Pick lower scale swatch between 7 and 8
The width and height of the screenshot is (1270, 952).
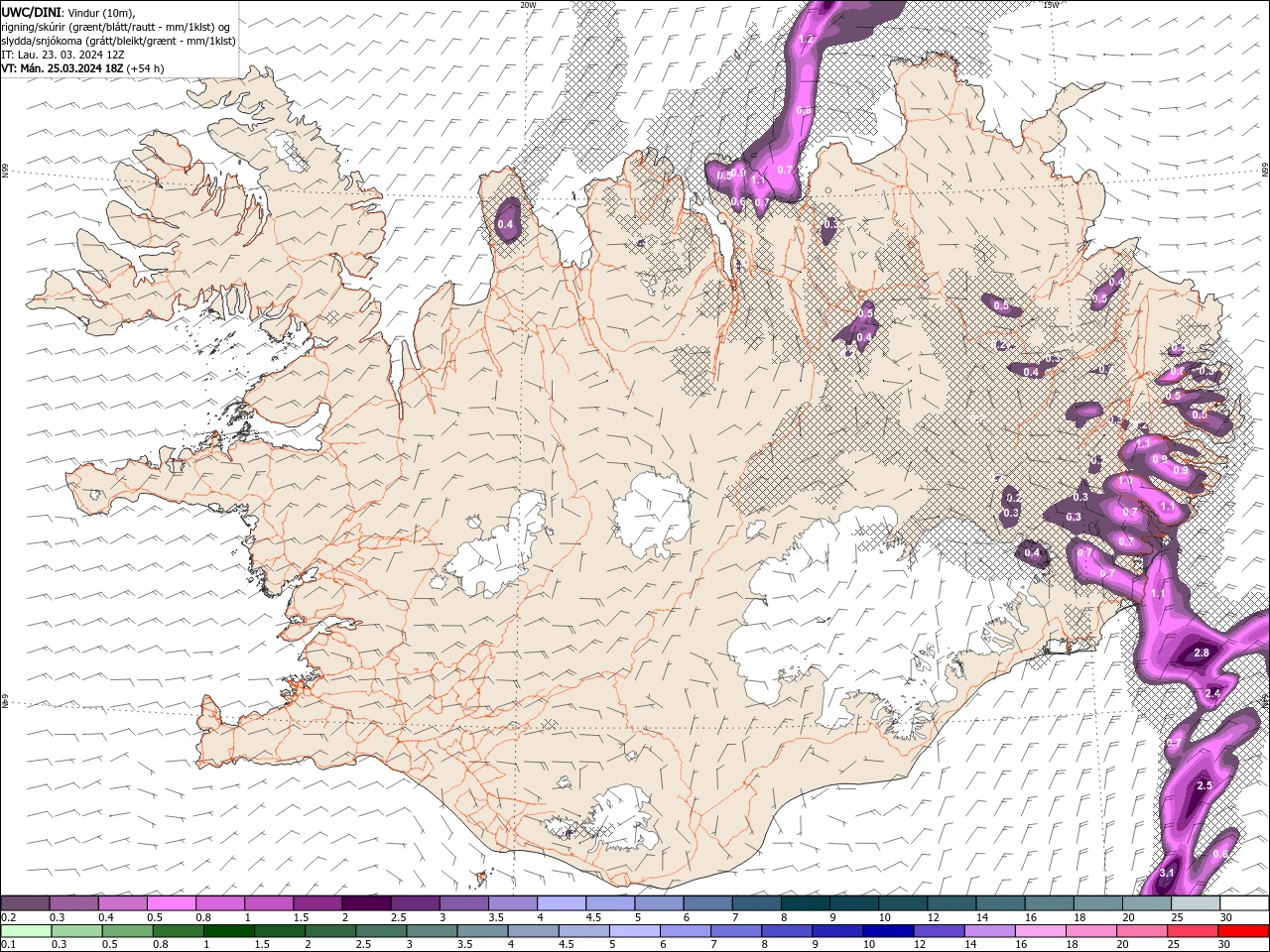pyautogui.click(x=736, y=931)
